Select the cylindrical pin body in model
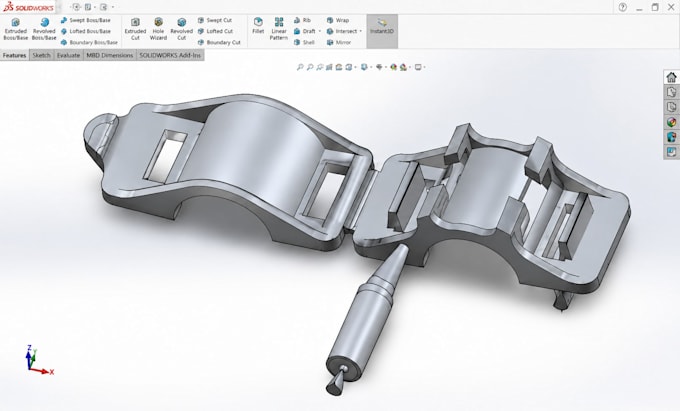 click(361, 323)
